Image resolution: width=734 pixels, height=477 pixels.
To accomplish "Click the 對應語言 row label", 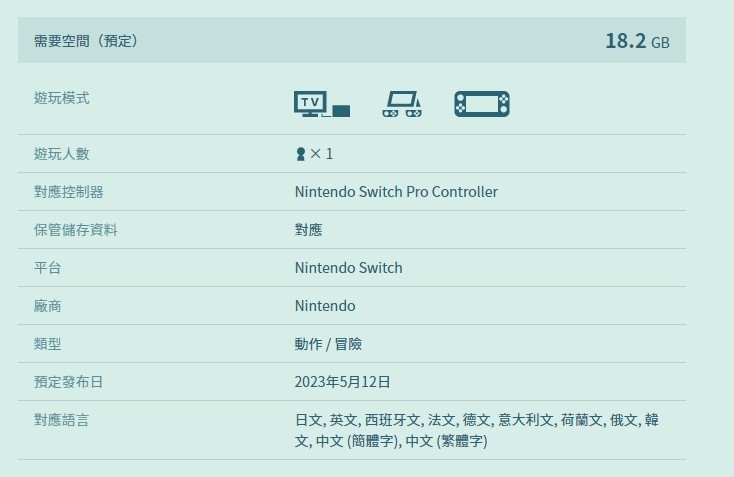I will [62, 420].
